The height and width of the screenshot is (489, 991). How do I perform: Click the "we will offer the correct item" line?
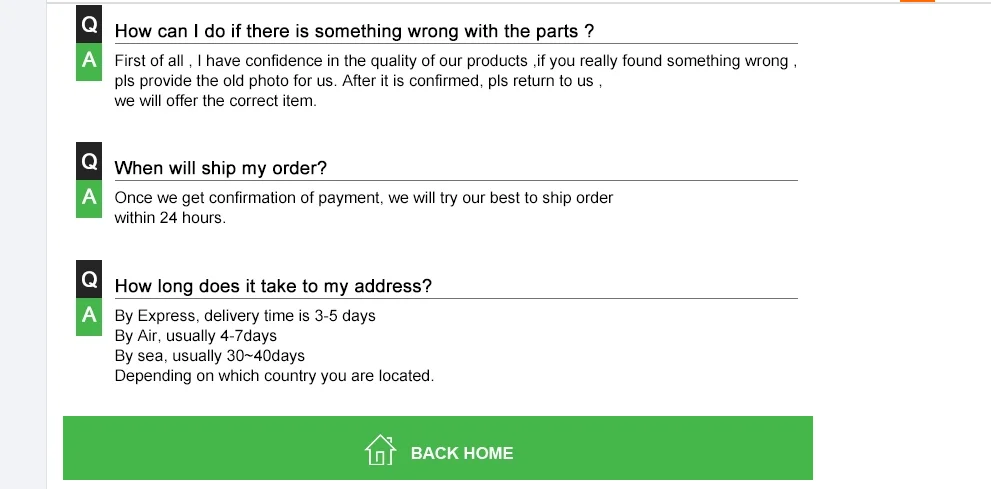[215, 101]
